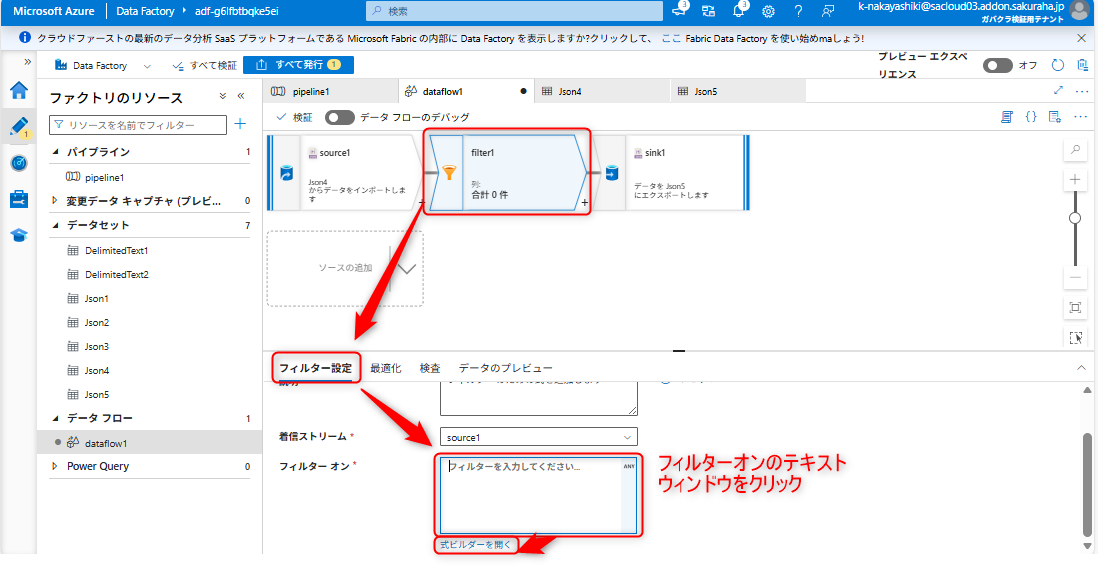Image resolution: width=1098 pixels, height=575 pixels.
Task: Open the cloud shell announcements icon
Action: (679, 11)
